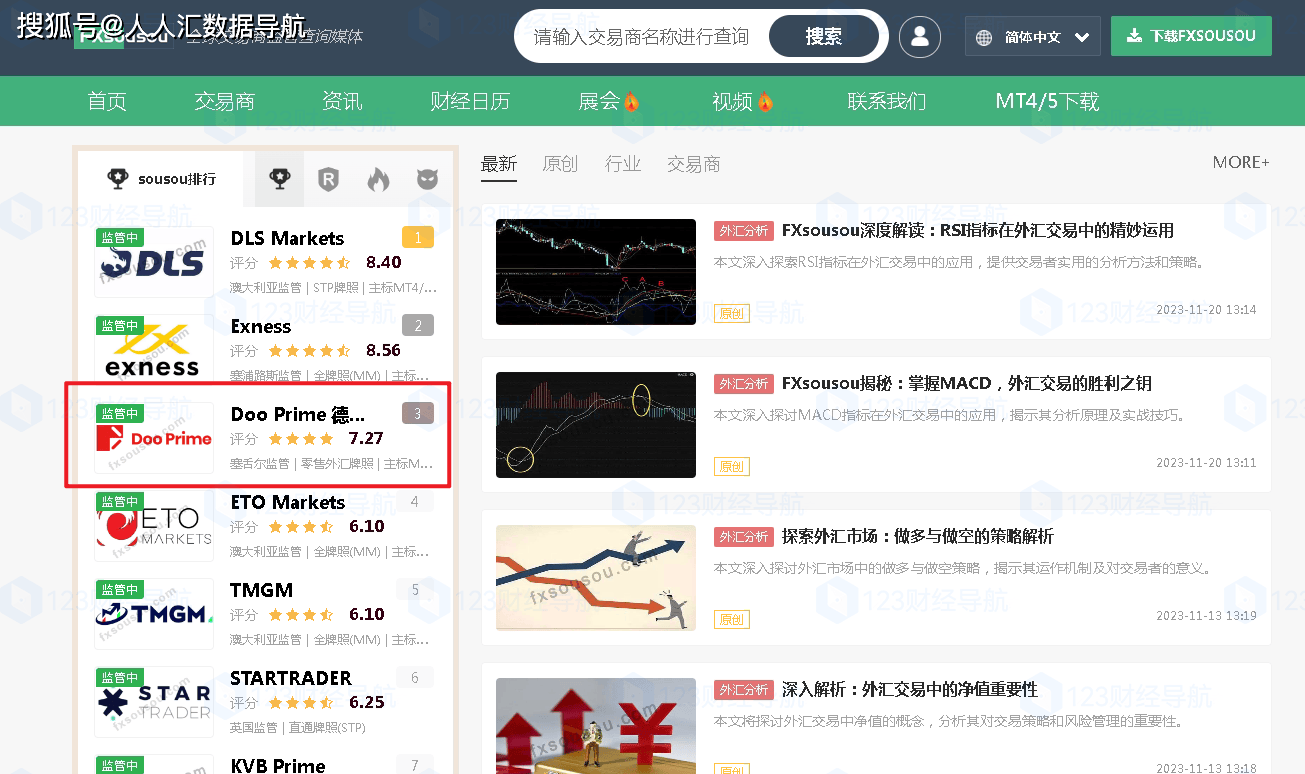Click rank badge 3 for Doo Prime
The image size is (1305, 774).
[417, 414]
